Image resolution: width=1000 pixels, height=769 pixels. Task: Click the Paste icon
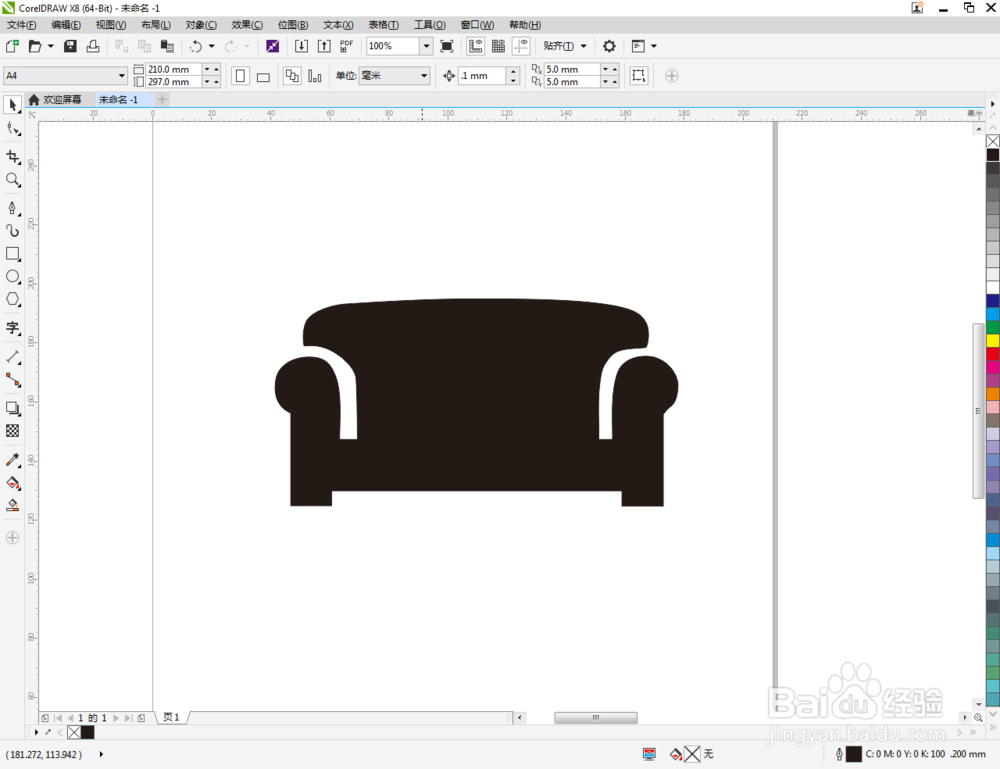(x=167, y=46)
